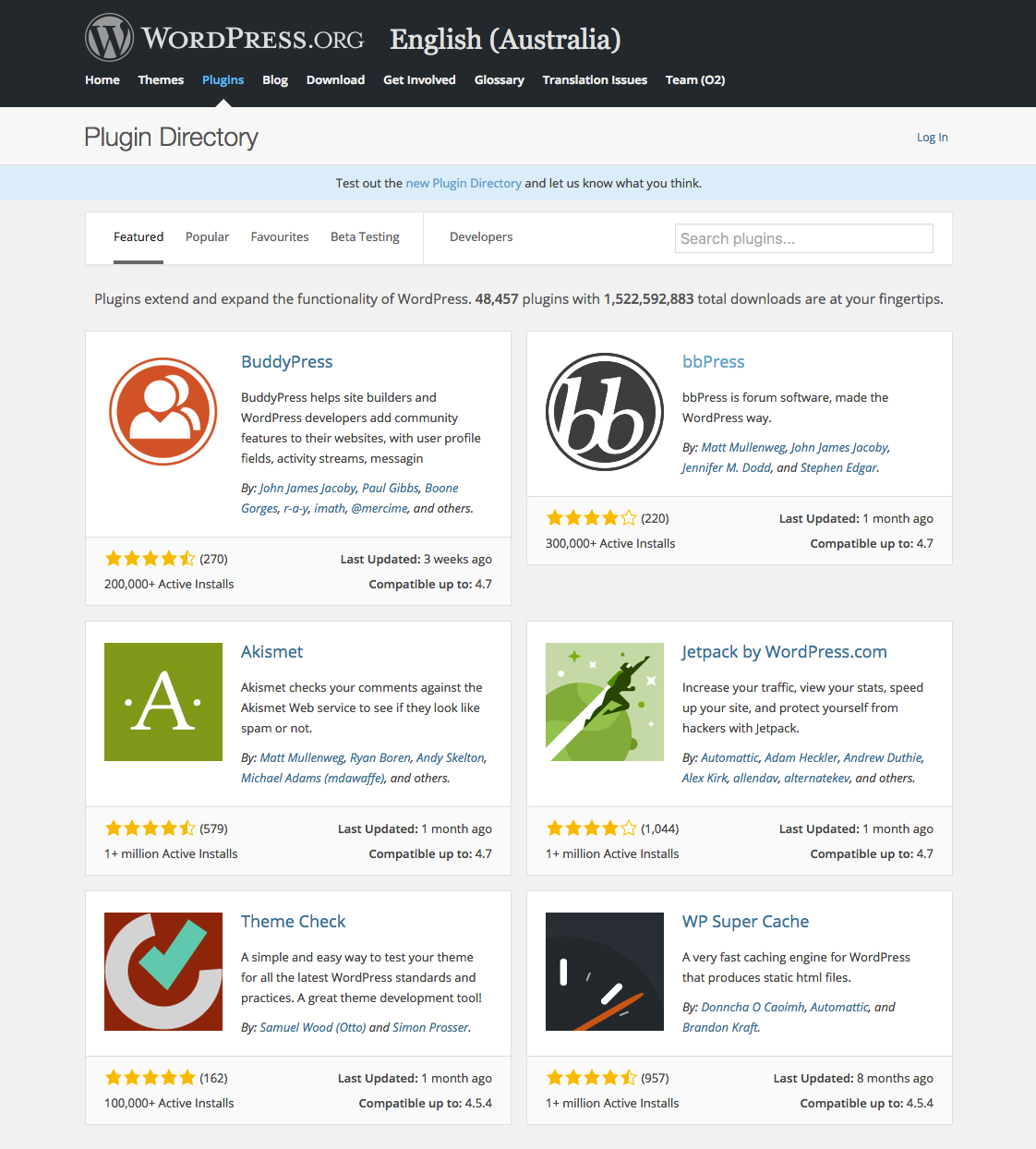Open the Akismet green A icon
1036x1149 pixels.
tap(163, 702)
